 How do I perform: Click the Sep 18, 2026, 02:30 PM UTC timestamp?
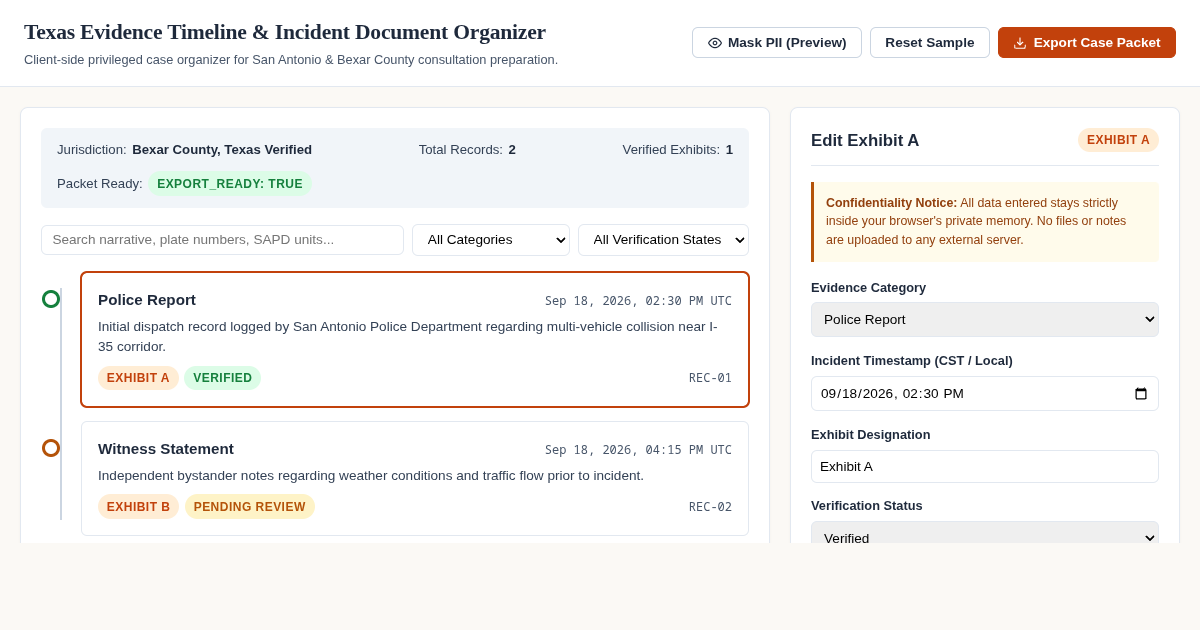(638, 301)
